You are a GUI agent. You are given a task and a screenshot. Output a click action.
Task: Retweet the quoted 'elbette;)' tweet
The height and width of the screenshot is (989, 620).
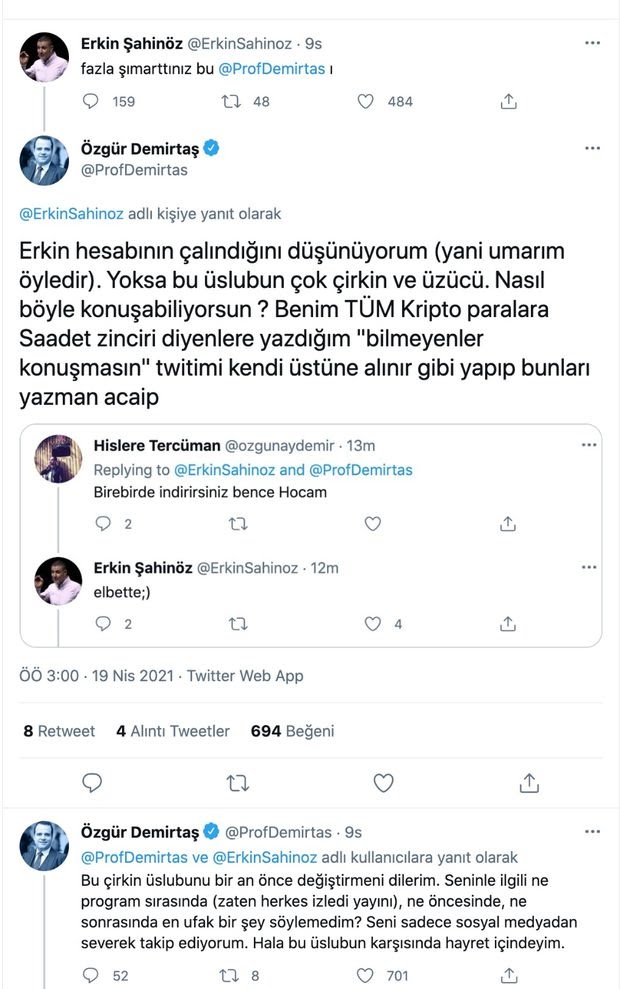(x=237, y=624)
